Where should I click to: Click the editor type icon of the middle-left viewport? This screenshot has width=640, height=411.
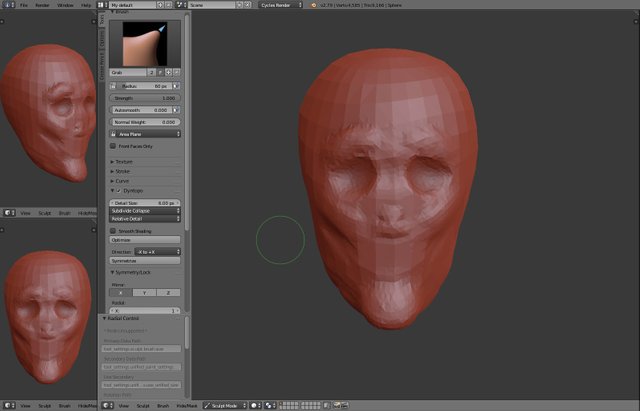point(7,212)
